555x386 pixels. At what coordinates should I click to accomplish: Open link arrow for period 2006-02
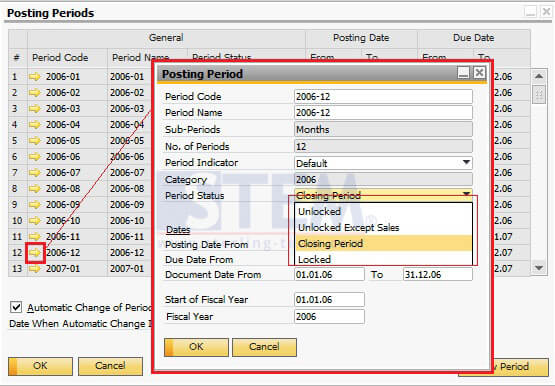click(x=35, y=93)
